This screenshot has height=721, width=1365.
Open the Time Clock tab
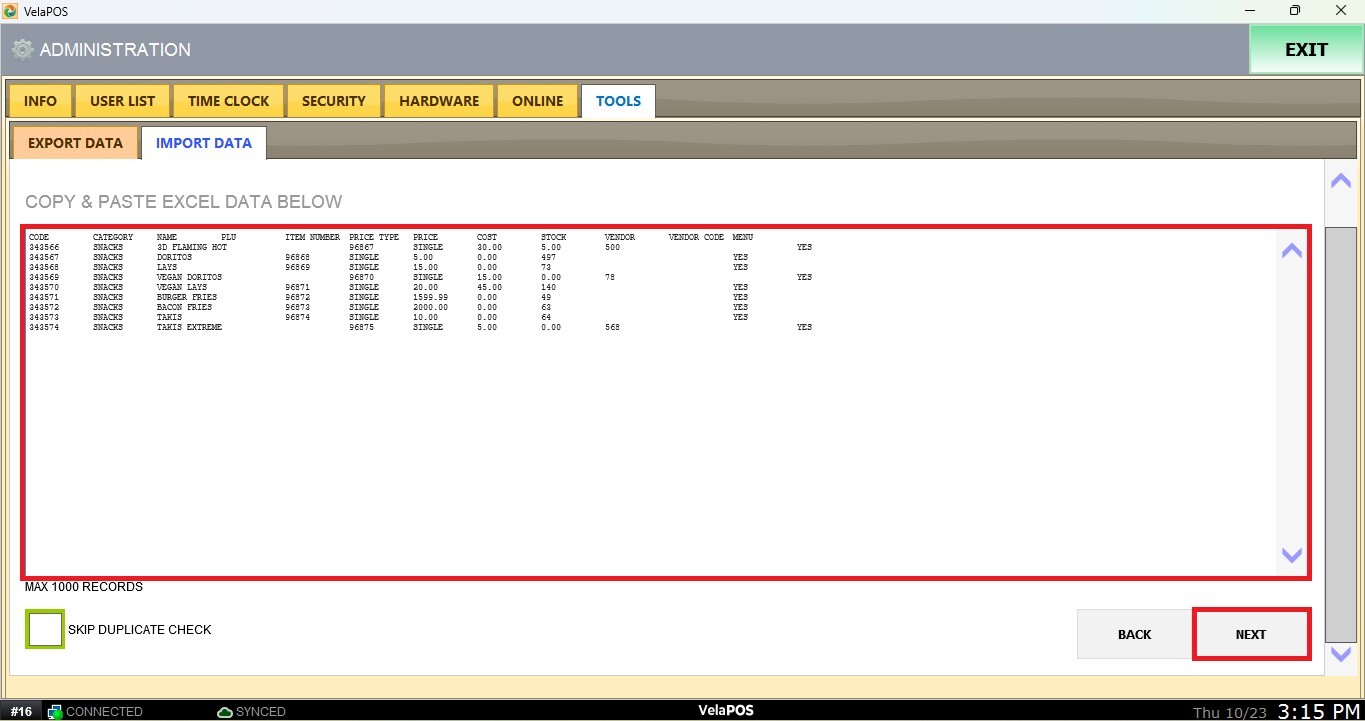click(228, 101)
